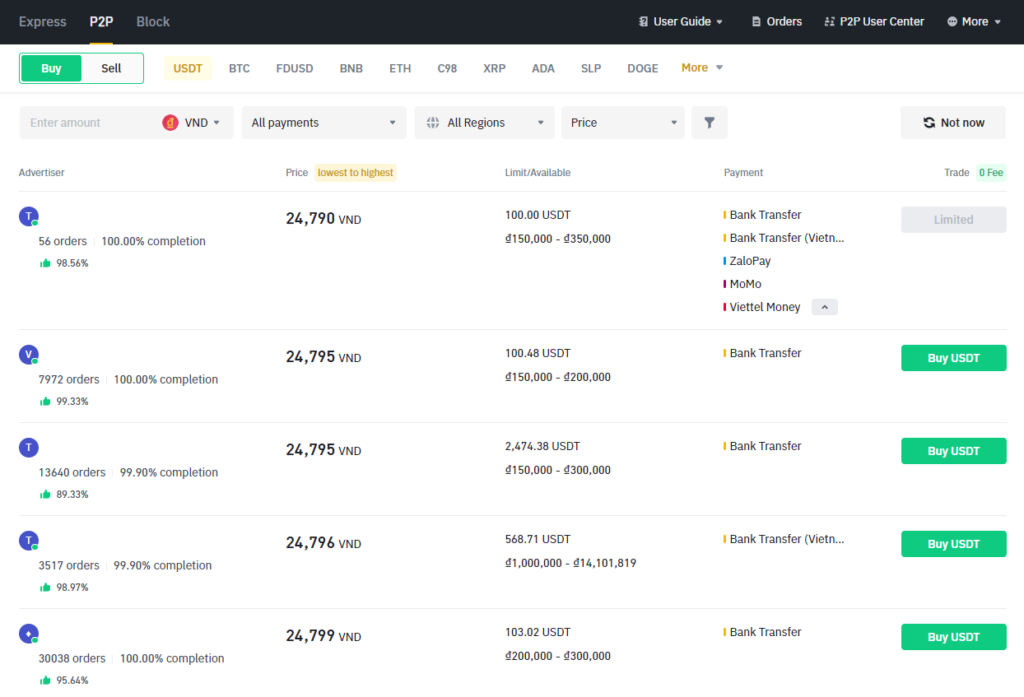Click the Not now refresh button
This screenshot has width=1024, height=697.
click(x=953, y=122)
